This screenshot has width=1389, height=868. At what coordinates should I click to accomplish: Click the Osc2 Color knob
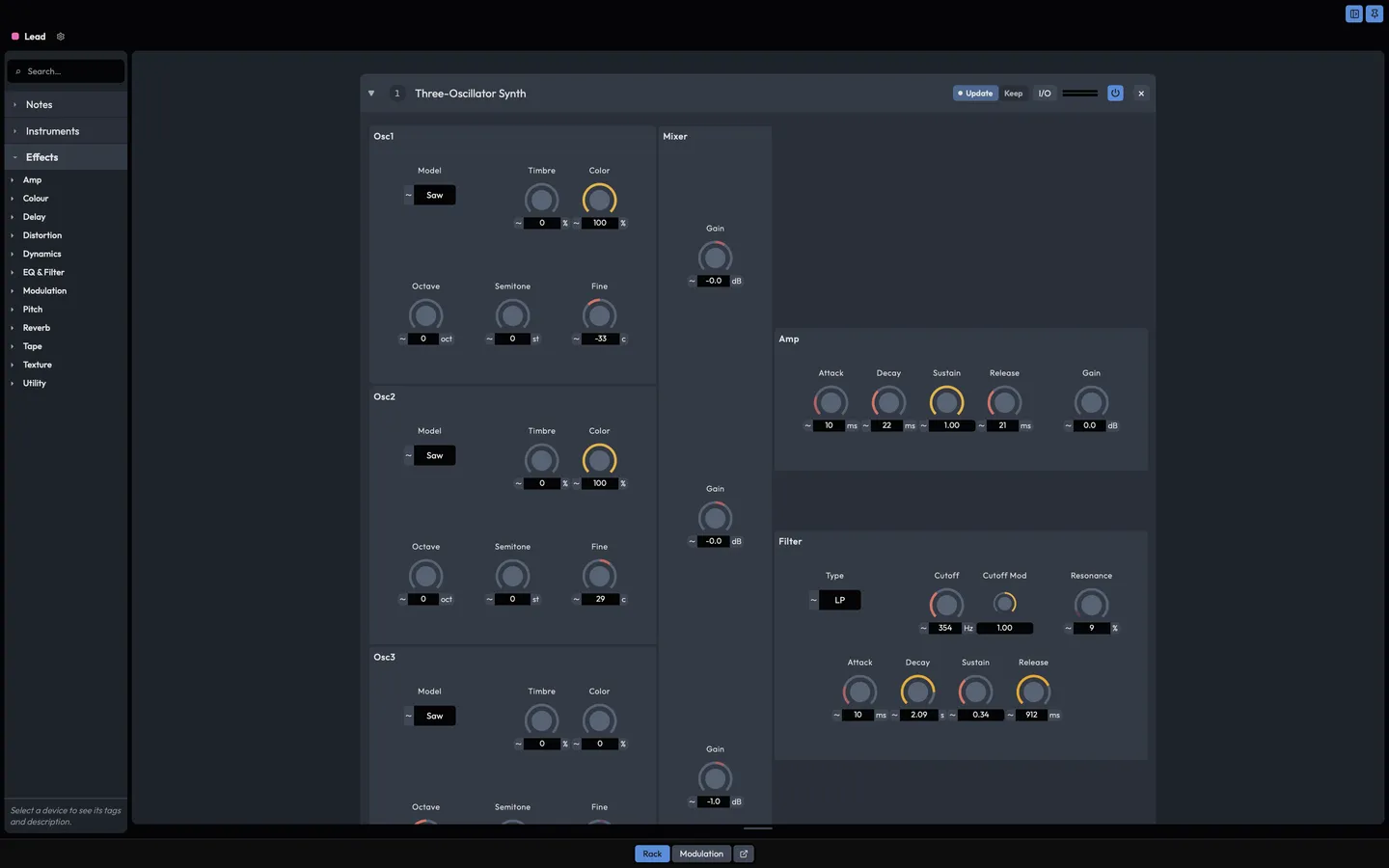(x=599, y=460)
